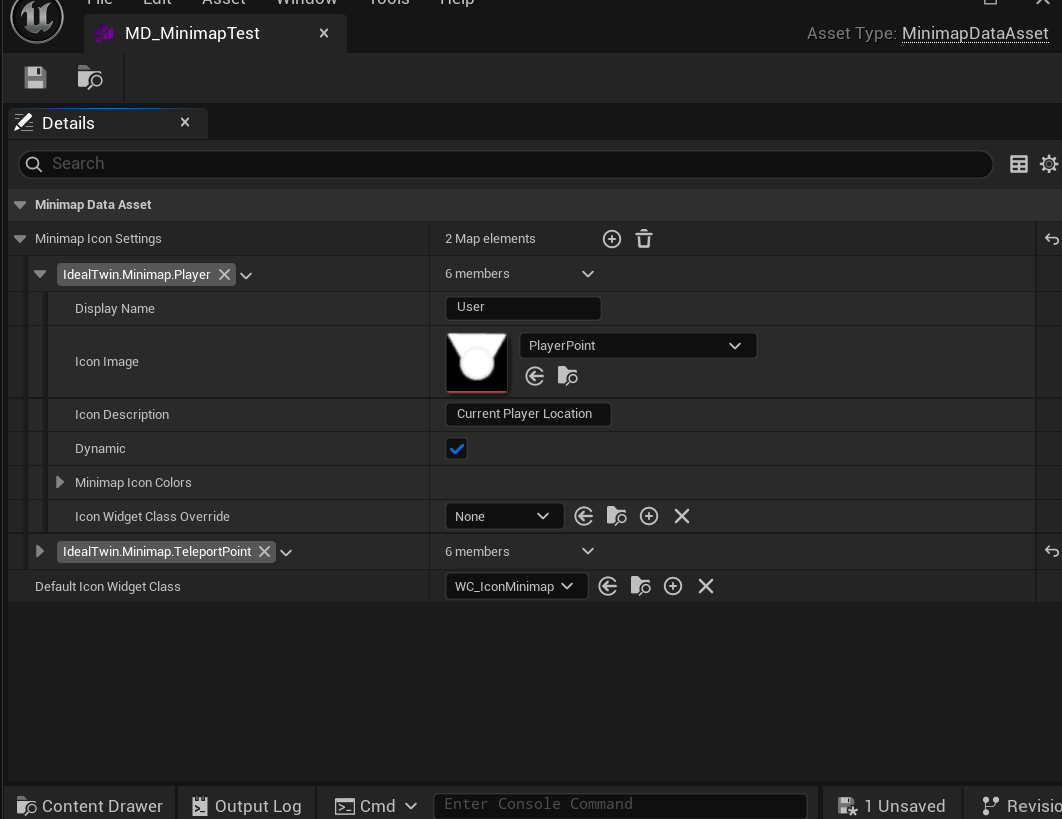The height and width of the screenshot is (819, 1062).
Task: Use selected asset arrow for Icon Image
Action: [x=535, y=376]
